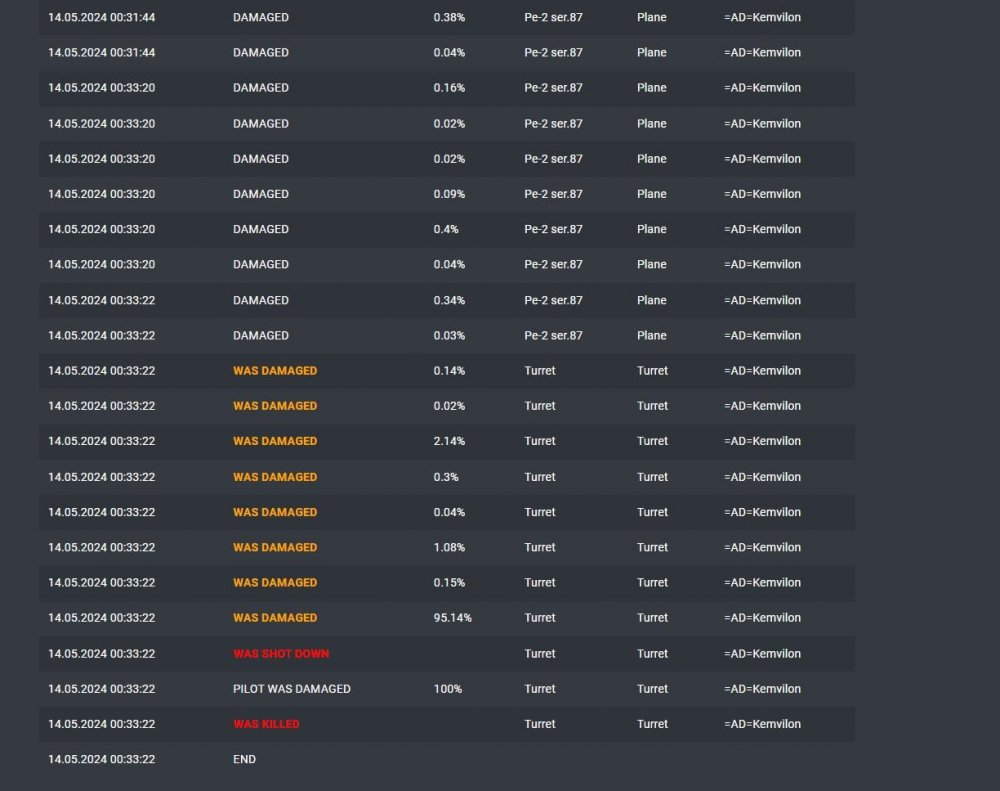The image size is (1000, 791).
Task: Click the "END" event label
Action: pos(244,759)
